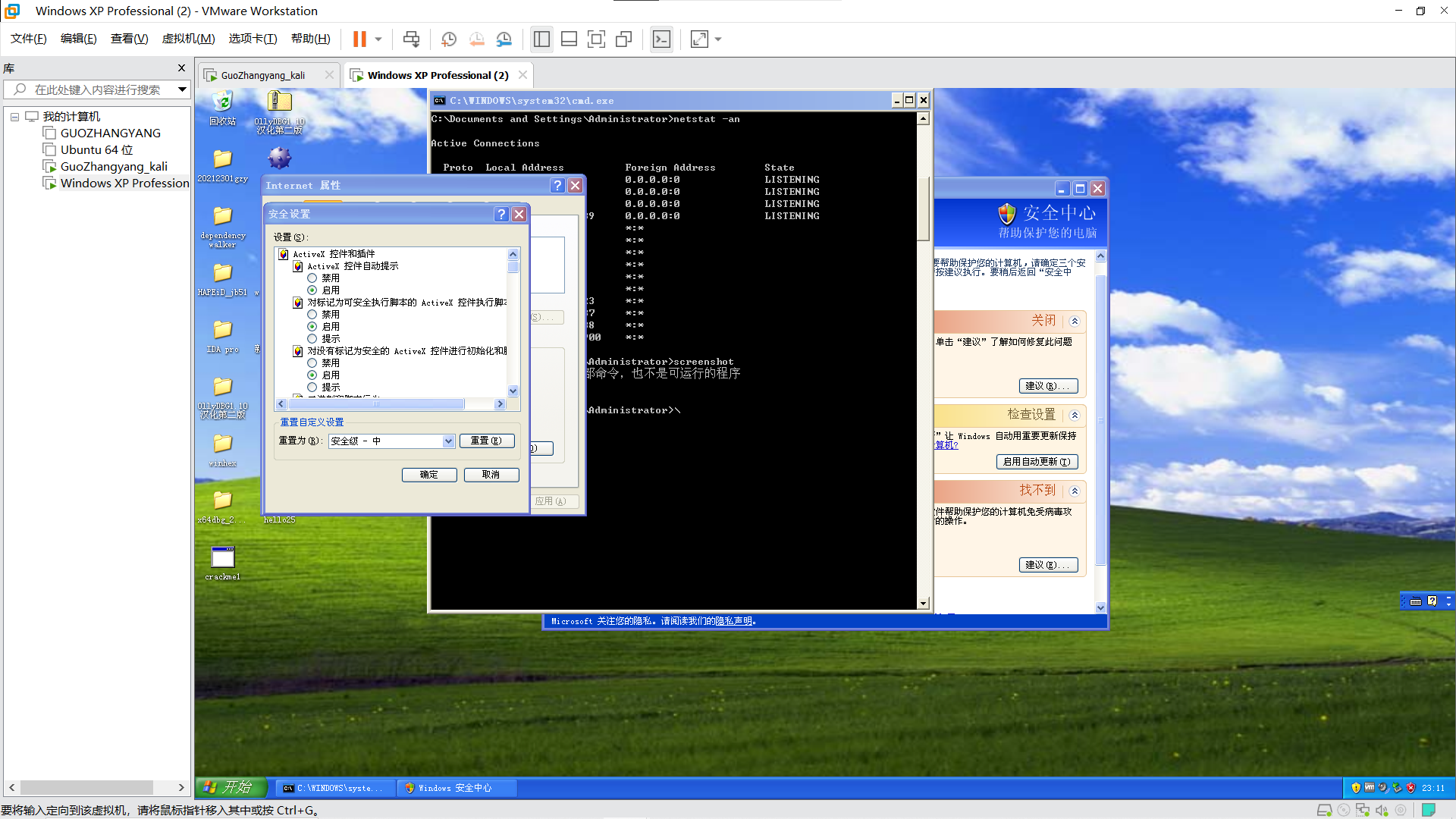Open the snapshot manager wrench-clock icon
Viewport: 1456px width, 819px height.
(504, 39)
